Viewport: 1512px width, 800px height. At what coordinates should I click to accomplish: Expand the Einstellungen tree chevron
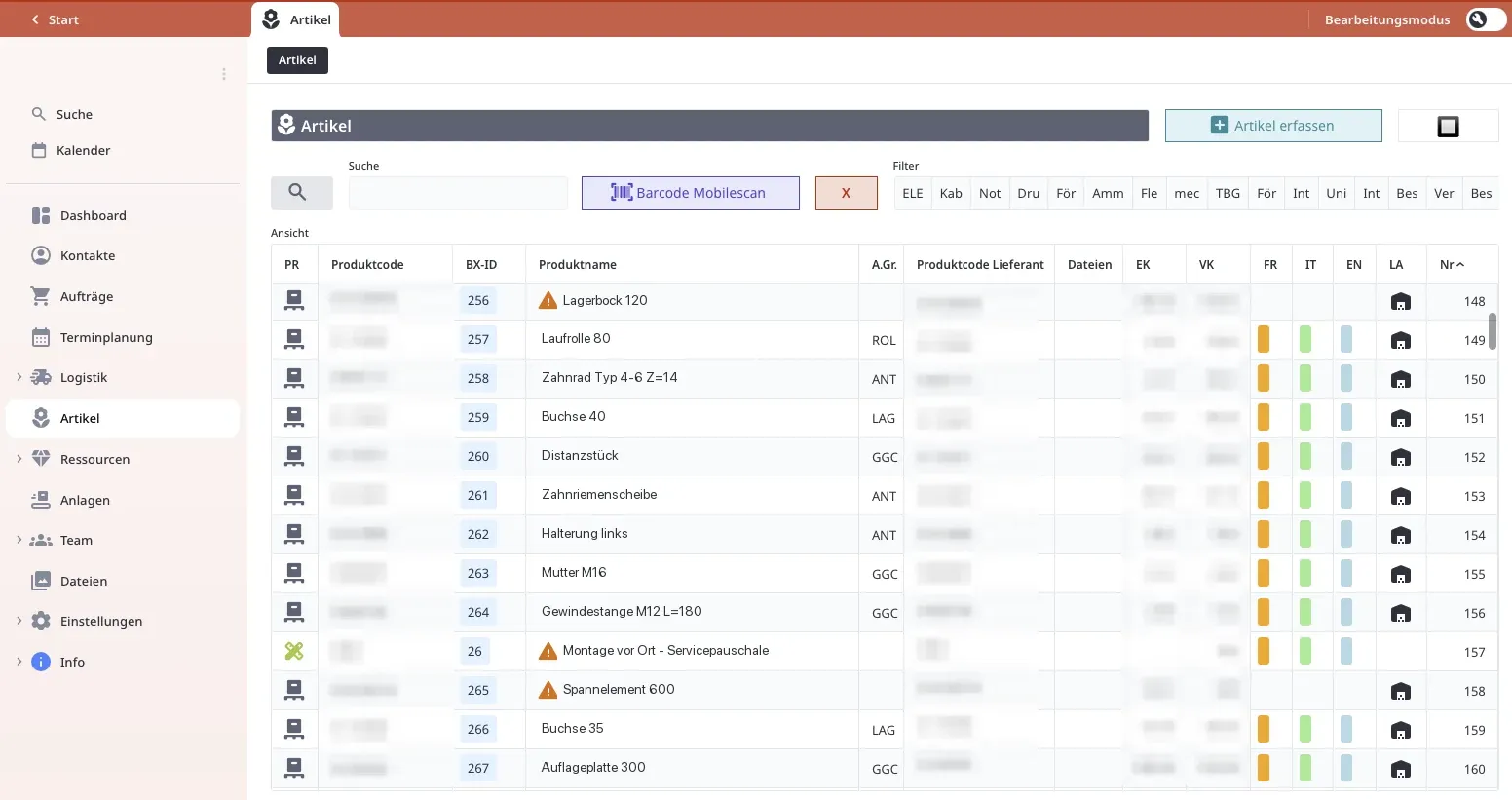click(19, 621)
